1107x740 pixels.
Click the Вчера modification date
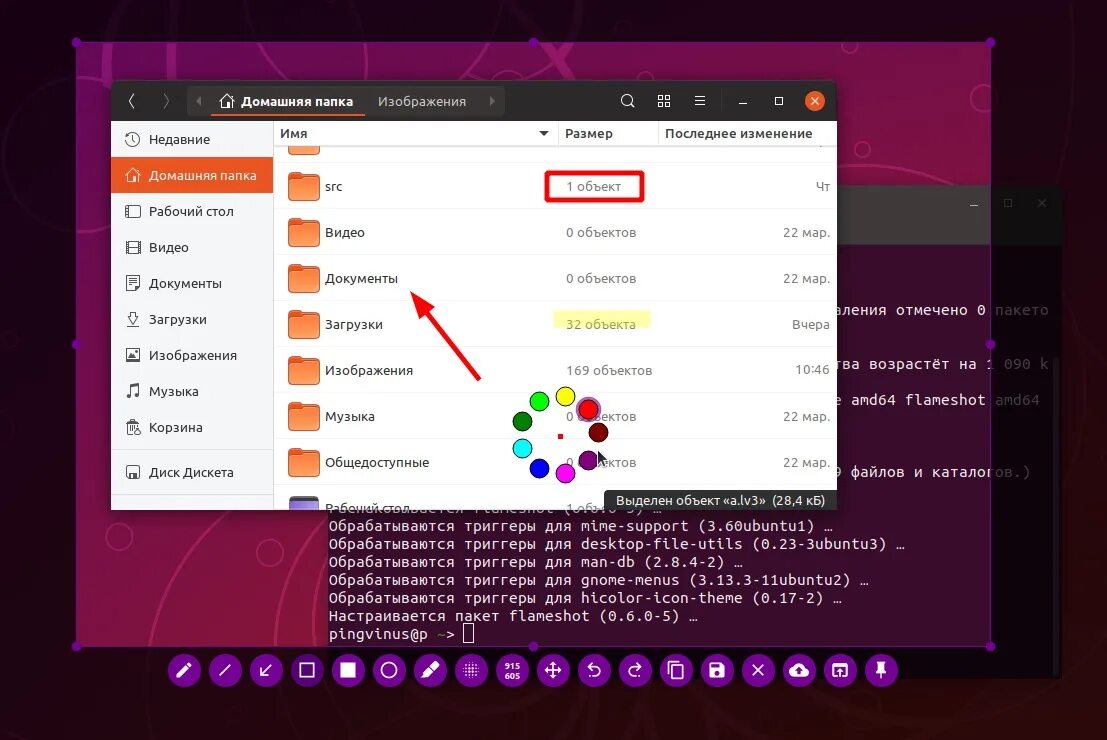[x=810, y=324]
